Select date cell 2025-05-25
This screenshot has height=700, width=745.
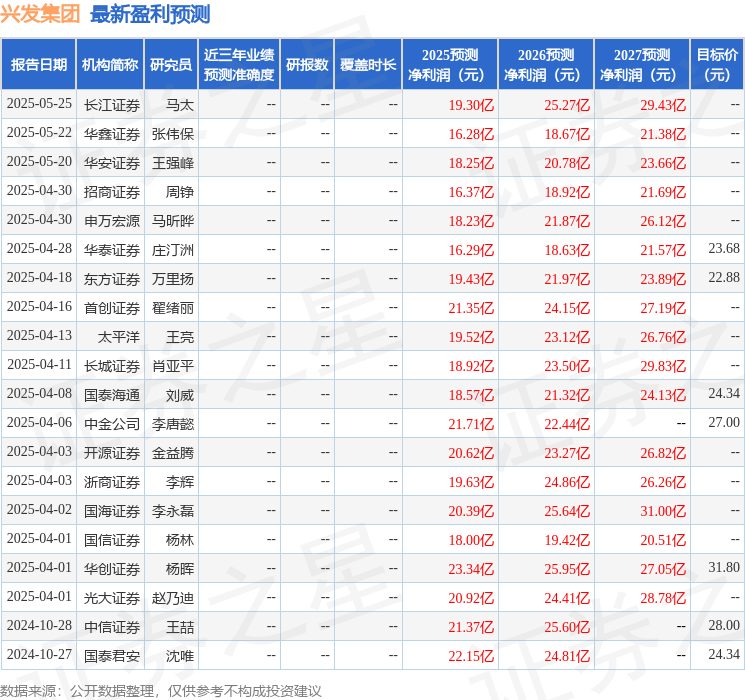tap(39, 104)
